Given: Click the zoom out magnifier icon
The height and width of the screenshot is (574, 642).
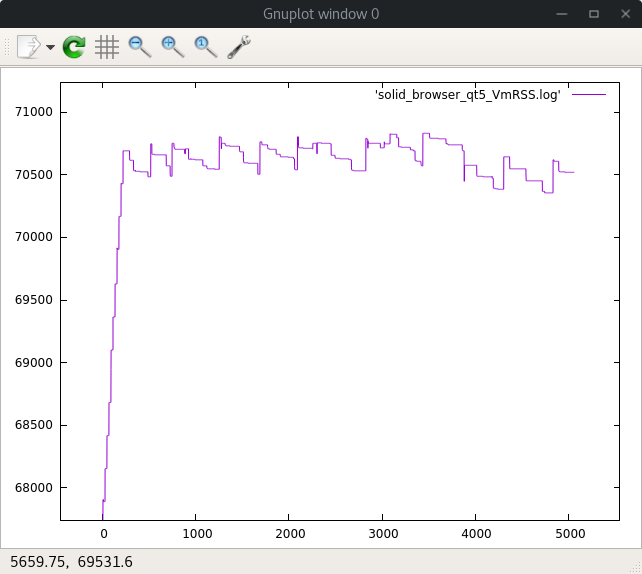Looking at the screenshot, I should tap(140, 47).
